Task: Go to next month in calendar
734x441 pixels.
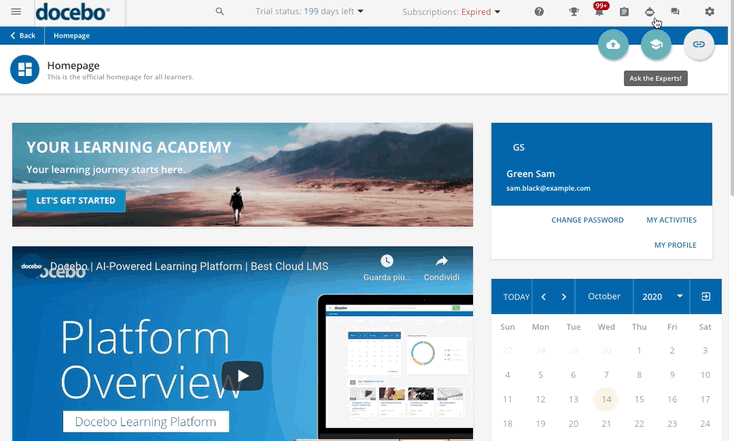Action: coord(564,297)
